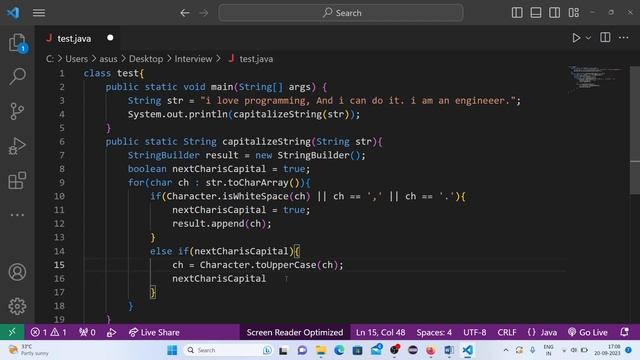Viewport: 640px width, 360px height.
Task: Start Live Share from status bar
Action: click(x=154, y=332)
